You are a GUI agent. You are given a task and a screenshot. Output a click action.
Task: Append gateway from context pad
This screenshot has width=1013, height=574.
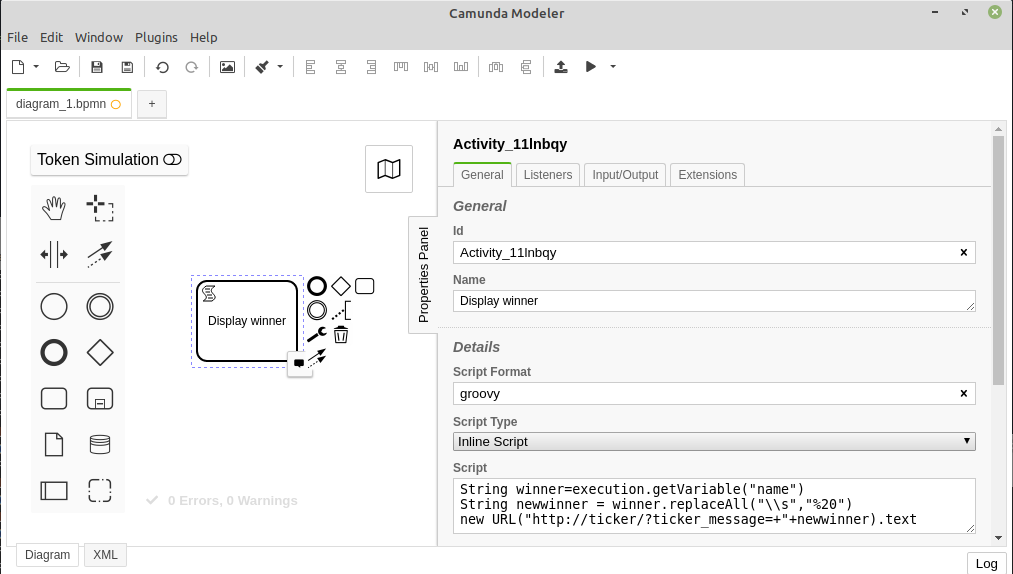click(x=340, y=286)
